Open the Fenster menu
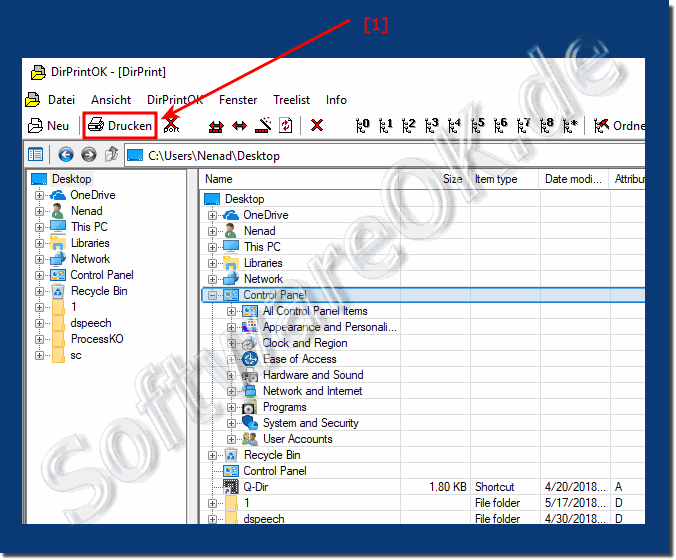676x560 pixels. pyautogui.click(x=238, y=100)
